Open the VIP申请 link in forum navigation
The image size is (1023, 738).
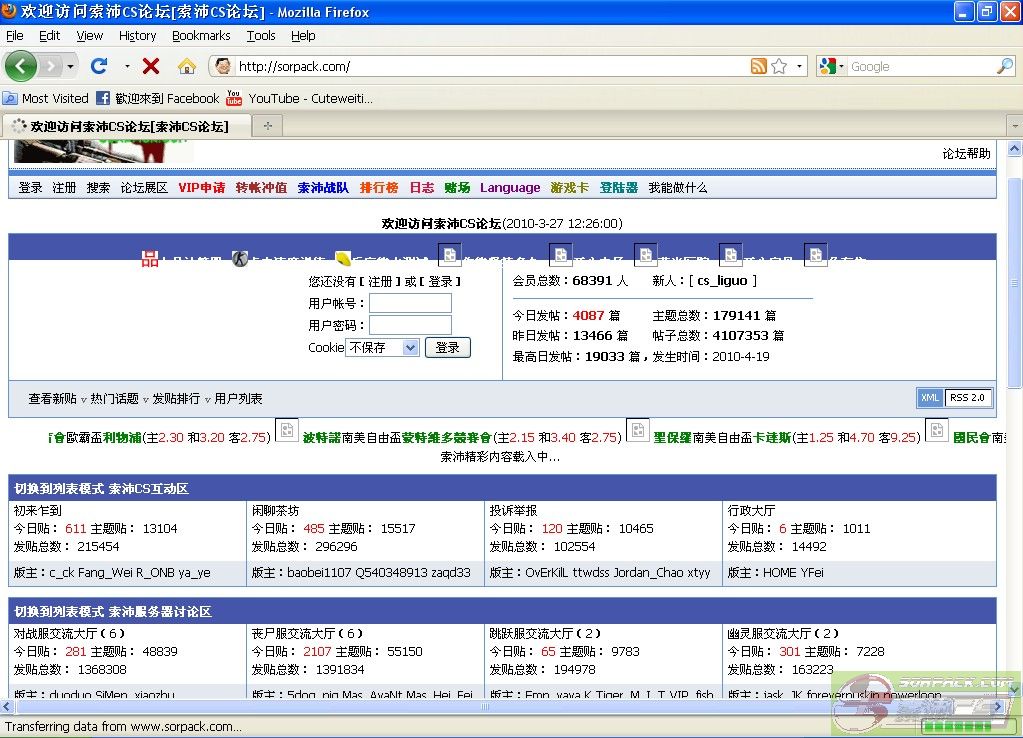pyautogui.click(x=202, y=188)
